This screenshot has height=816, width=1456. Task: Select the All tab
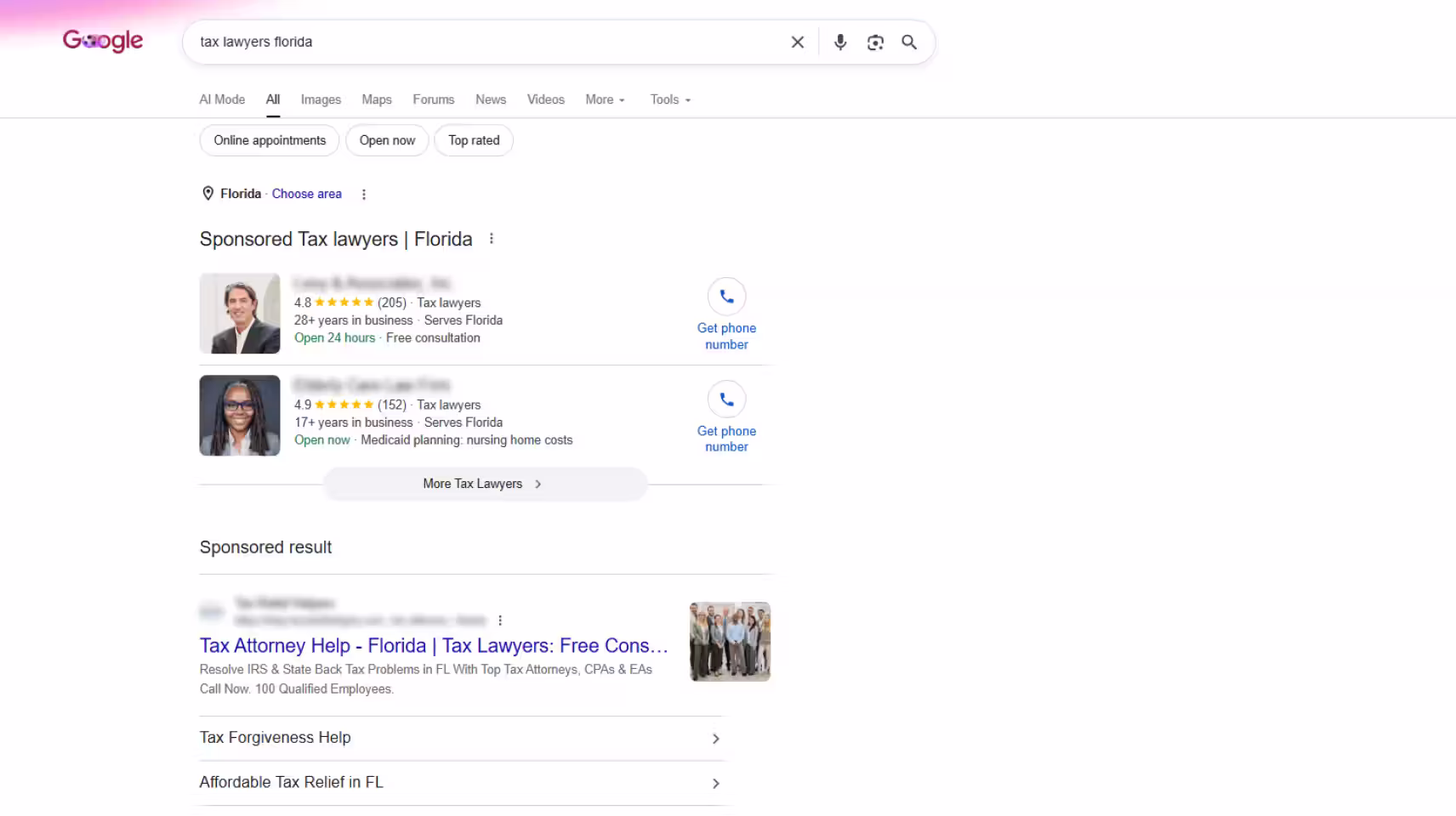tap(273, 99)
